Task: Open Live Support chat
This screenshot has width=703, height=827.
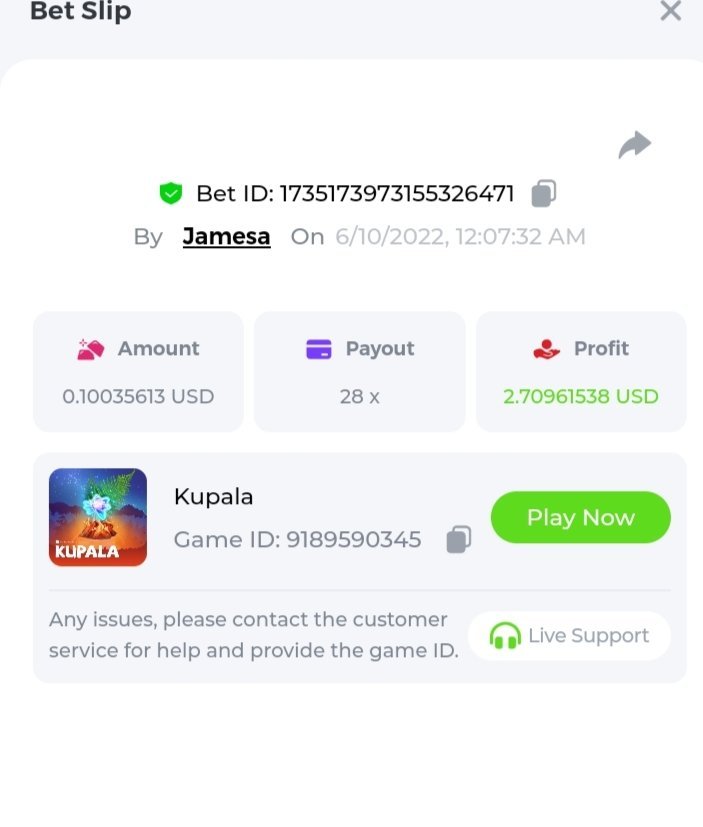Action: 569,636
